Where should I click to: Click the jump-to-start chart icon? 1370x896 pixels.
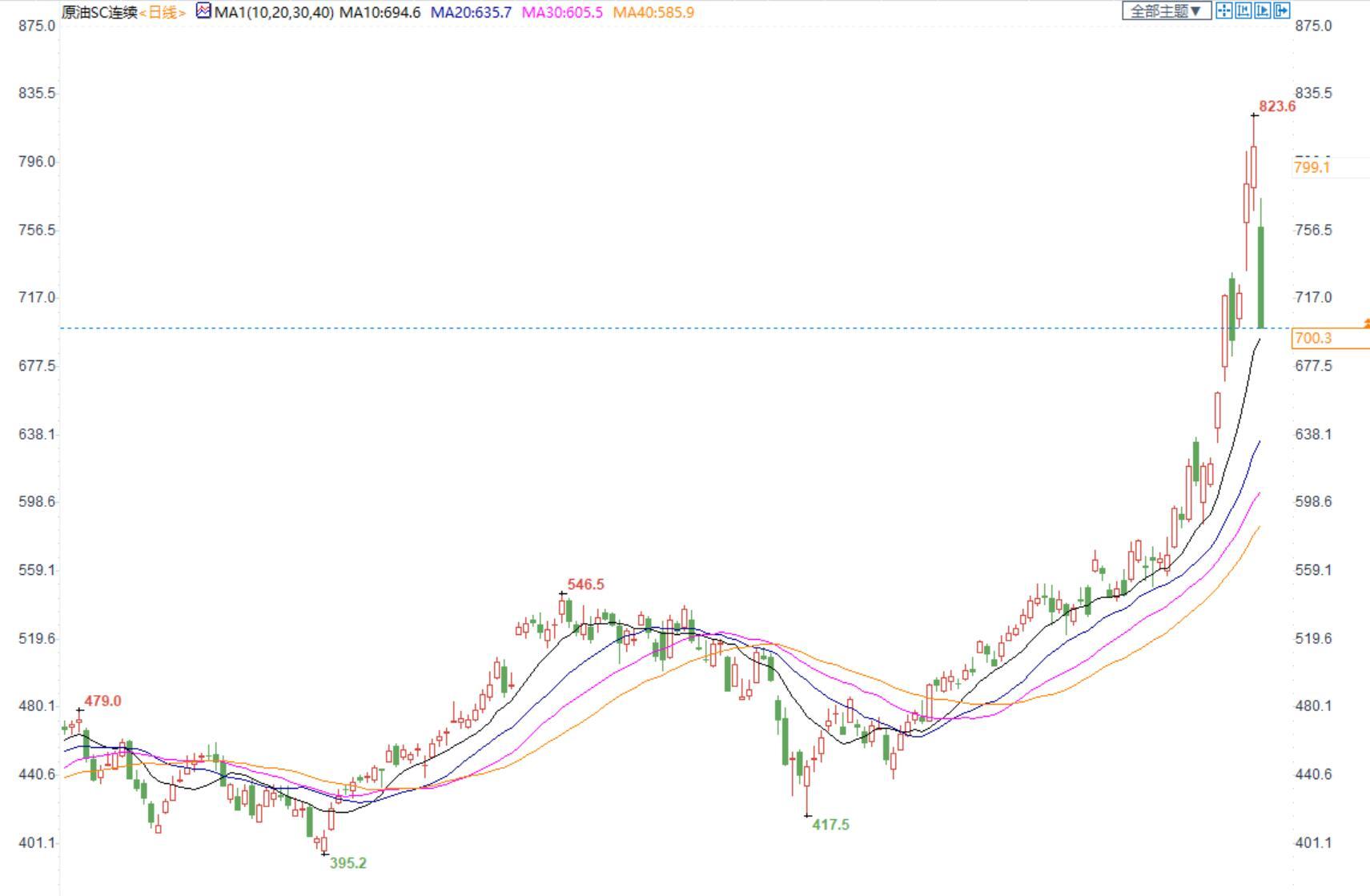pyautogui.click(x=1243, y=10)
